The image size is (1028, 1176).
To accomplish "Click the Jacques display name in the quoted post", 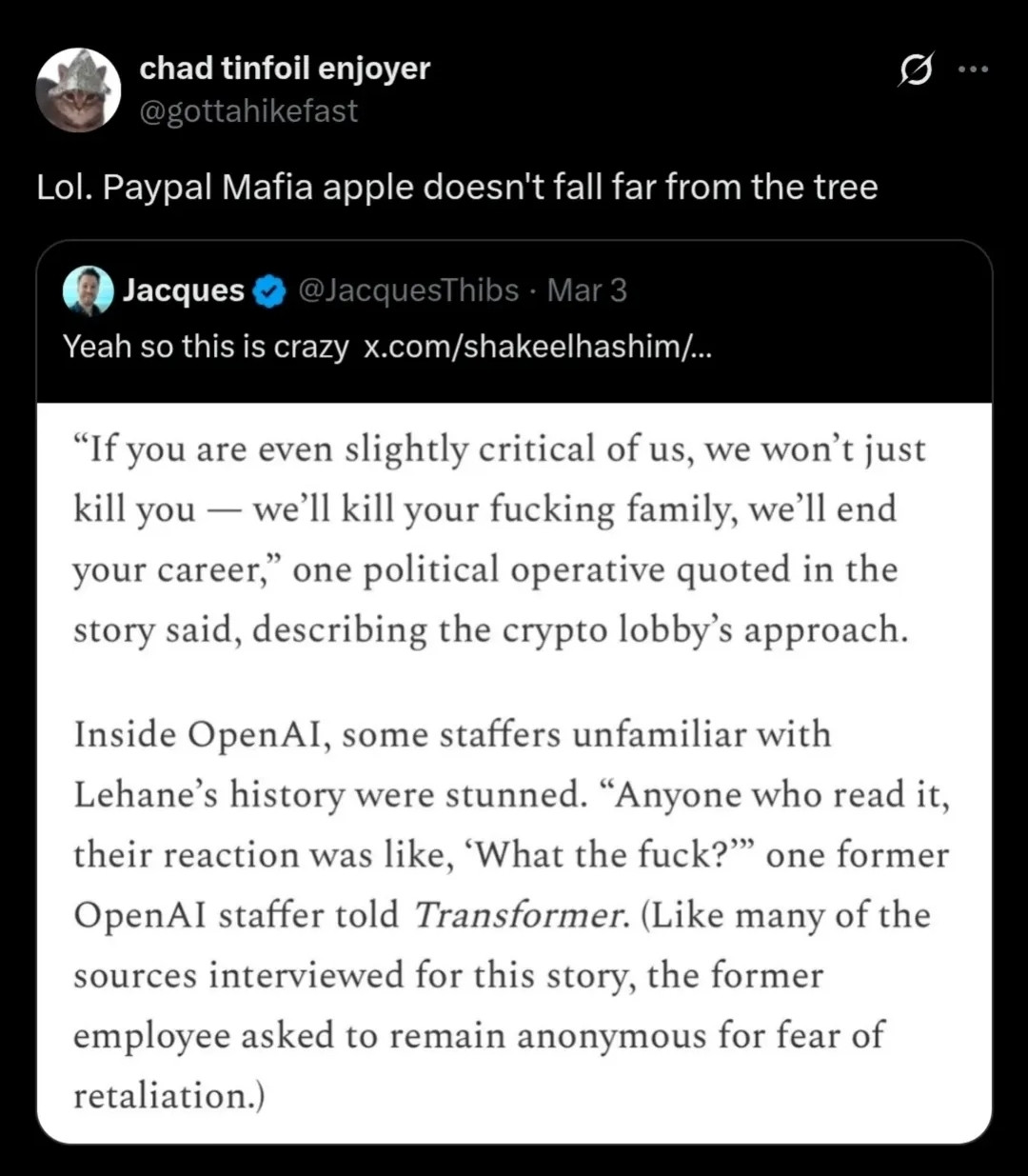I will (184, 290).
